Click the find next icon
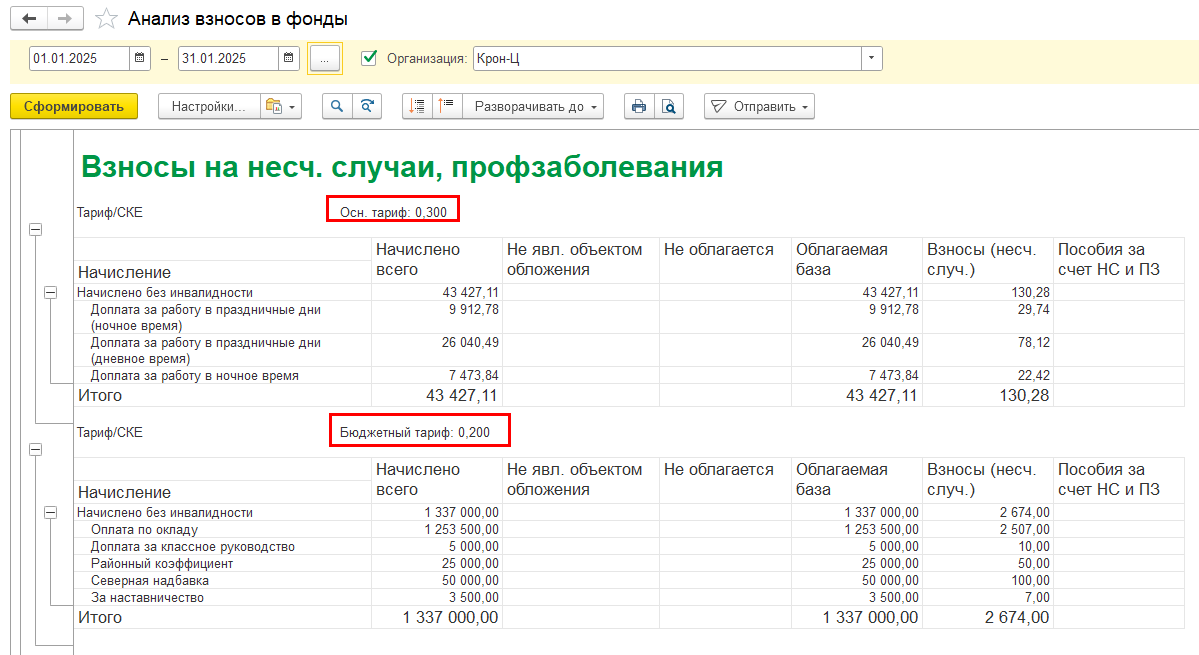 367,107
